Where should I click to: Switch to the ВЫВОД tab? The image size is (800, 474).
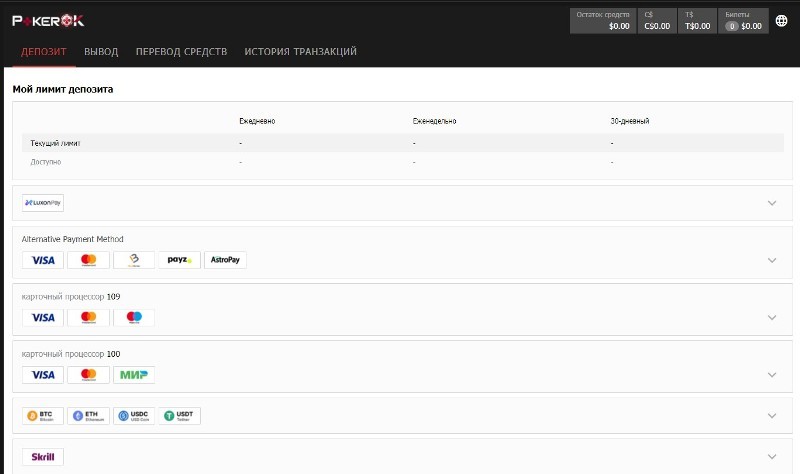click(101, 51)
